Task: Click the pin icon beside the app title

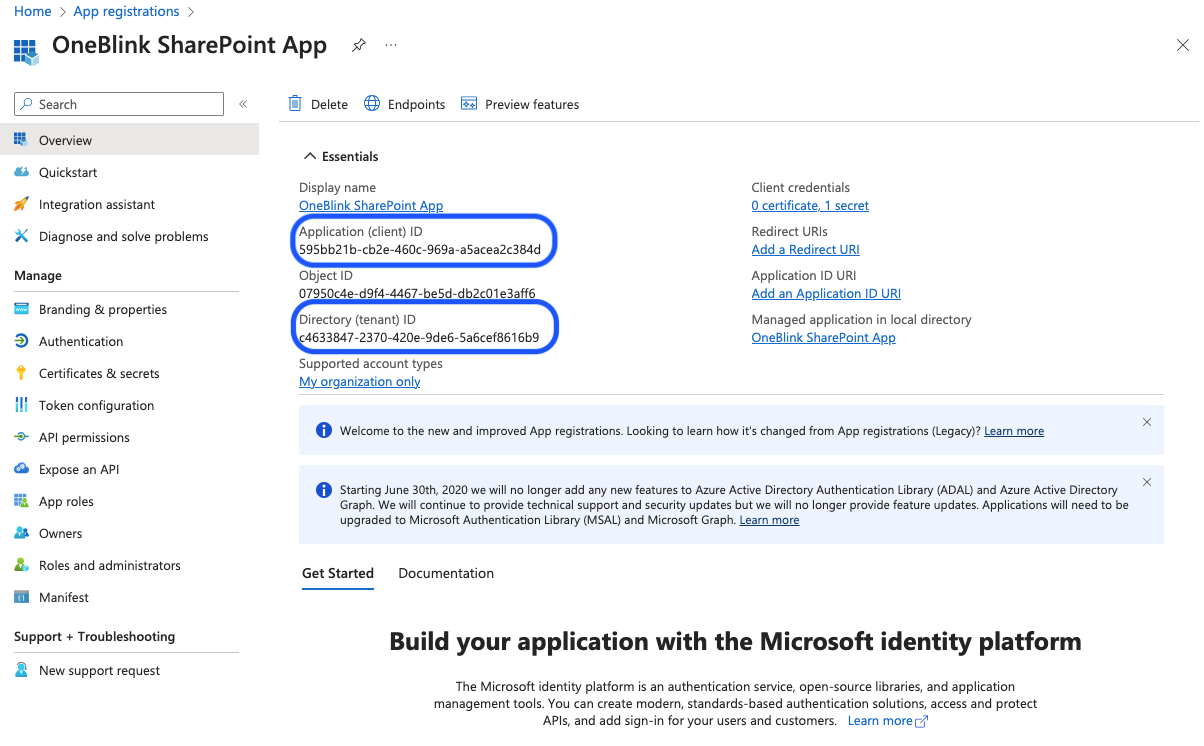Action: pos(358,45)
